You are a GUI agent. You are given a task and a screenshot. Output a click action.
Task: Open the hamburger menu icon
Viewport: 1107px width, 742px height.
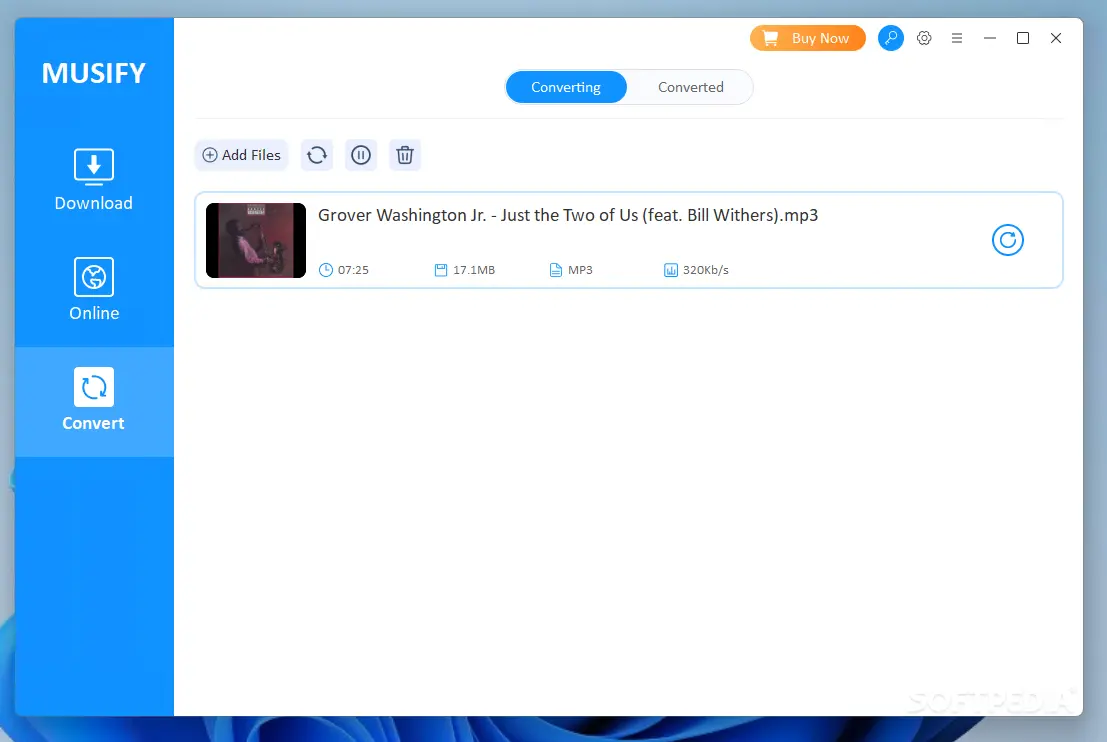[x=957, y=38]
